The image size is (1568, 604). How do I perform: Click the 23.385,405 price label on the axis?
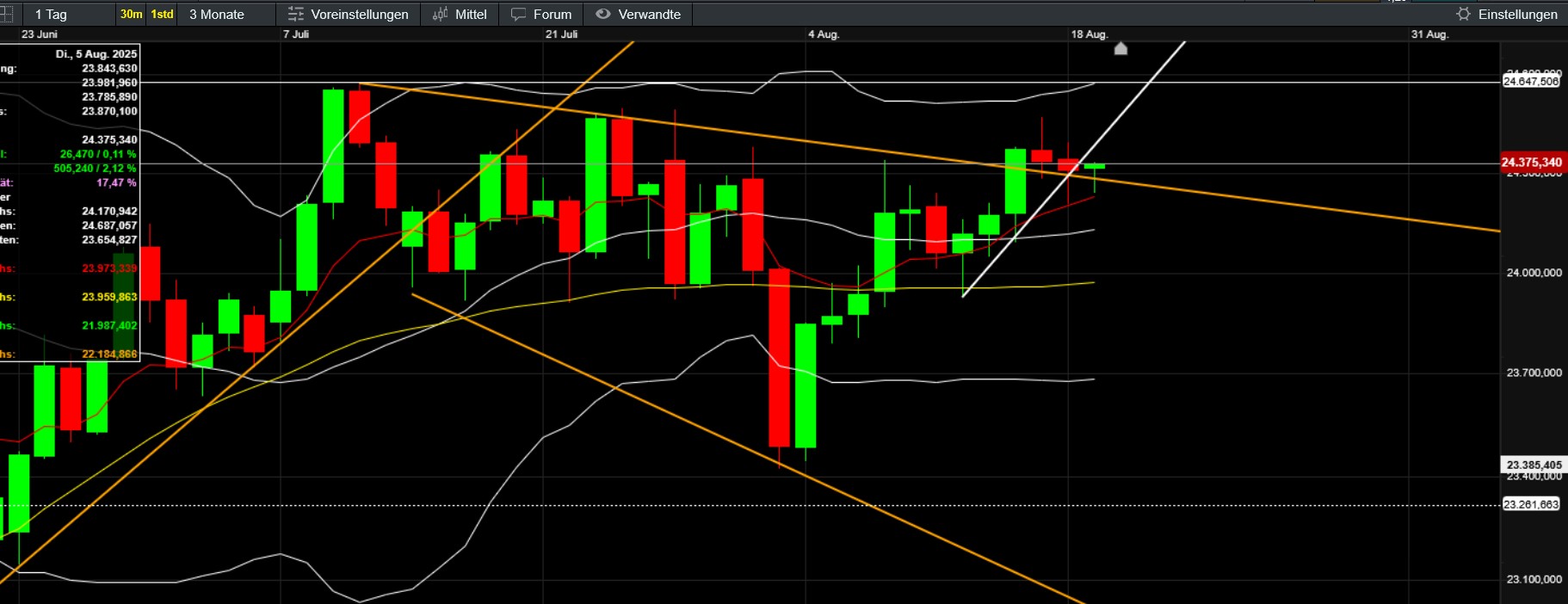coord(1534,465)
